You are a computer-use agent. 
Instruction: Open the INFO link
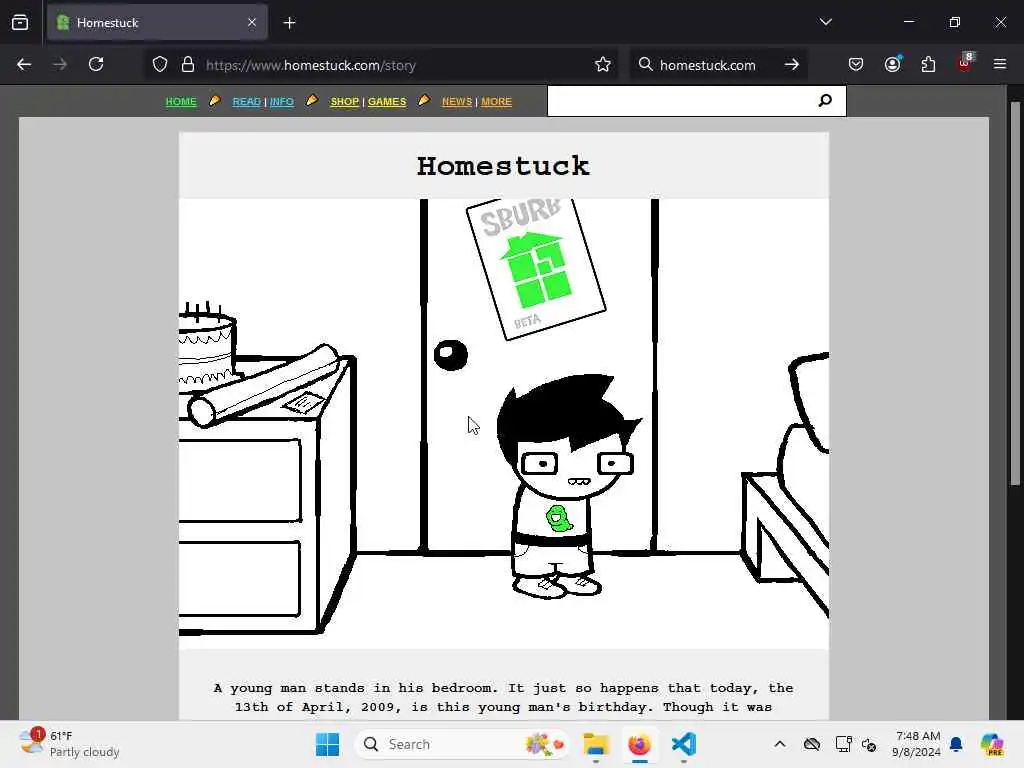coord(281,102)
